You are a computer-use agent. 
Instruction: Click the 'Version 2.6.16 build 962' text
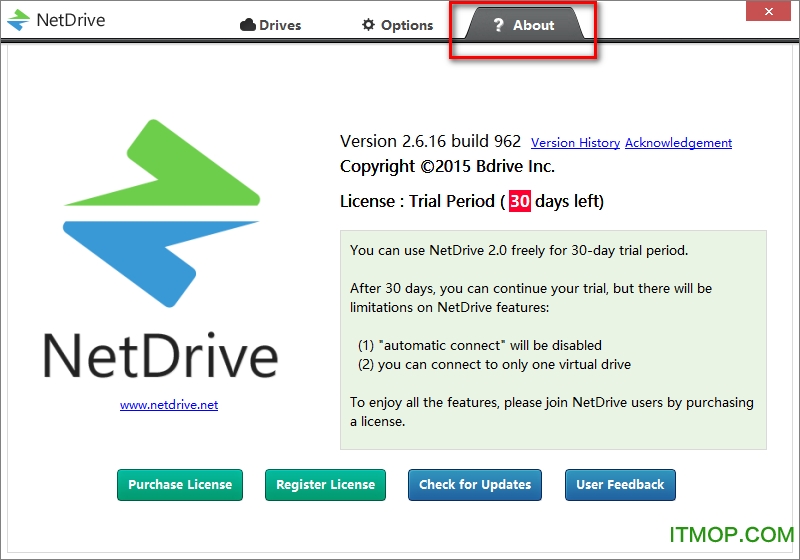[431, 141]
